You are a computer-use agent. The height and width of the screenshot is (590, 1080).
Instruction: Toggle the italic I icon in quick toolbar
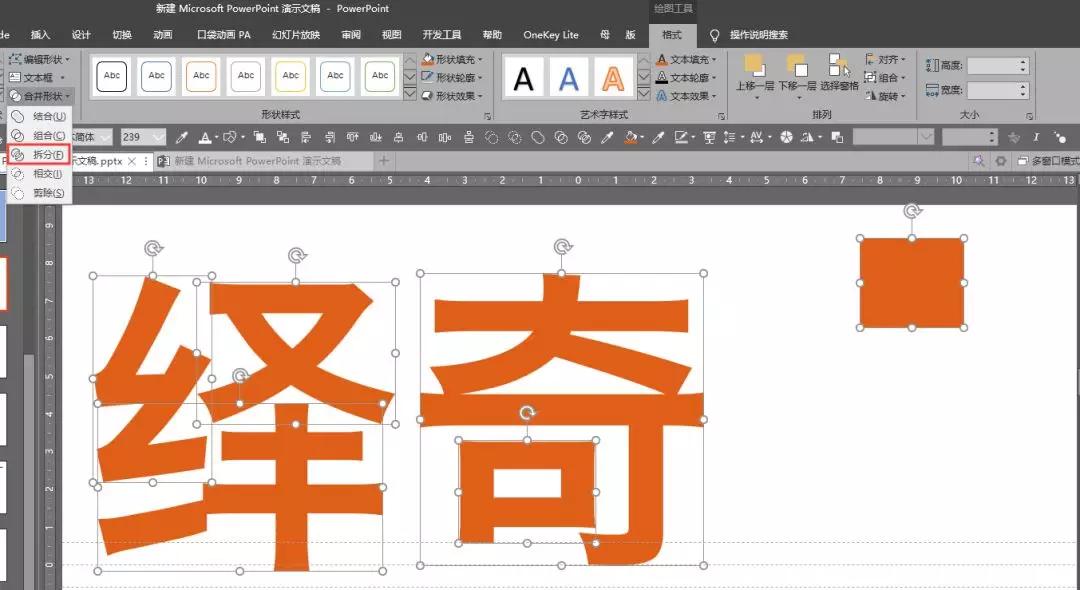click(x=1036, y=138)
